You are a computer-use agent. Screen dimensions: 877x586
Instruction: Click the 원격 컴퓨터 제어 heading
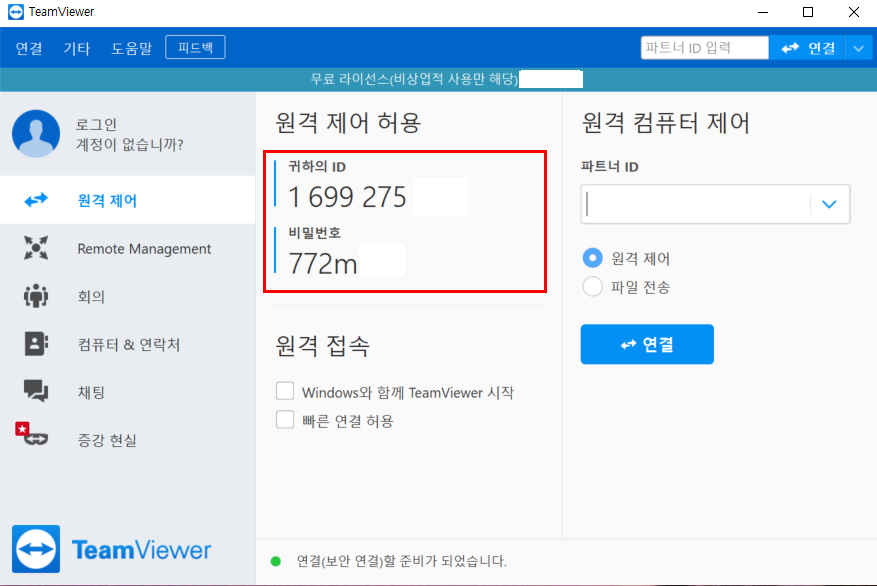click(x=666, y=122)
